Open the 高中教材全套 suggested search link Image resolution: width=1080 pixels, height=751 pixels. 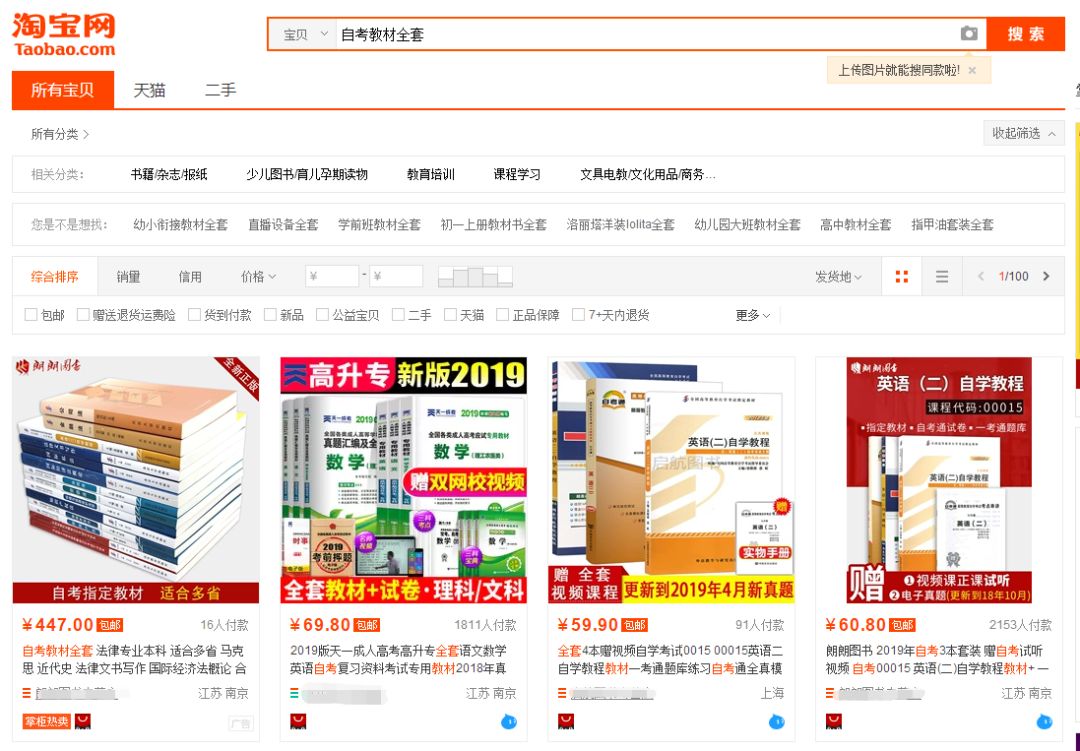click(x=855, y=225)
